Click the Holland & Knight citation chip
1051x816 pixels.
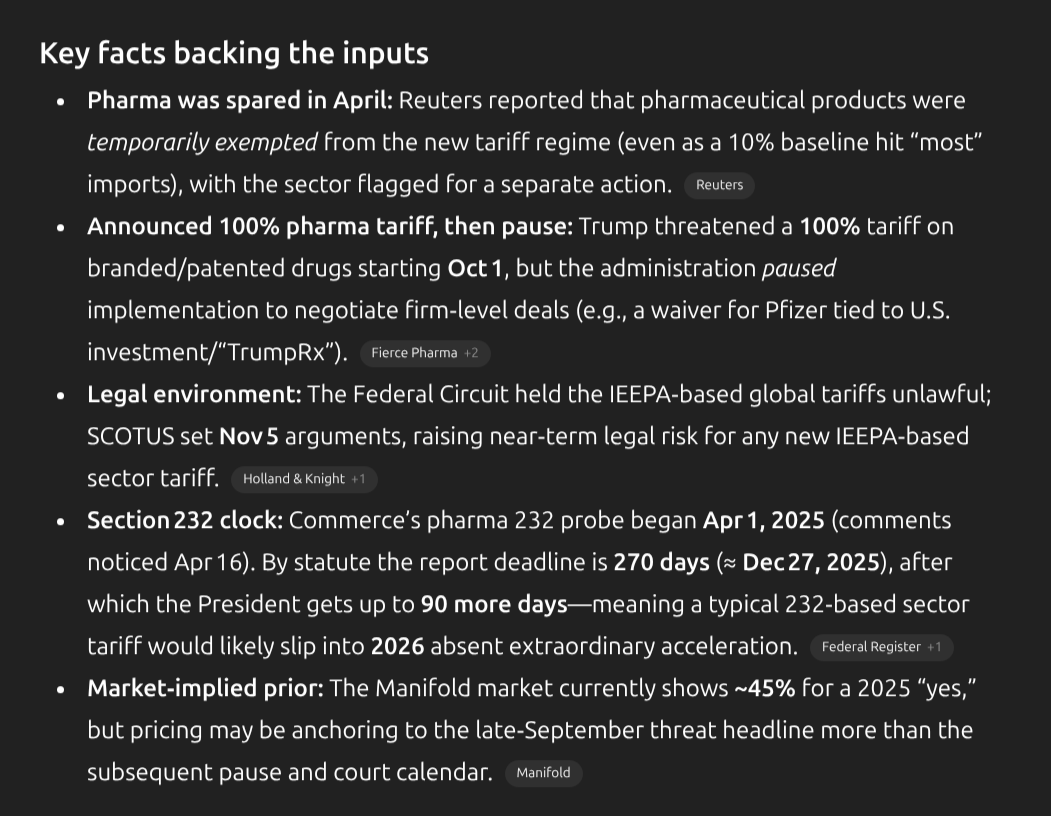tap(303, 479)
